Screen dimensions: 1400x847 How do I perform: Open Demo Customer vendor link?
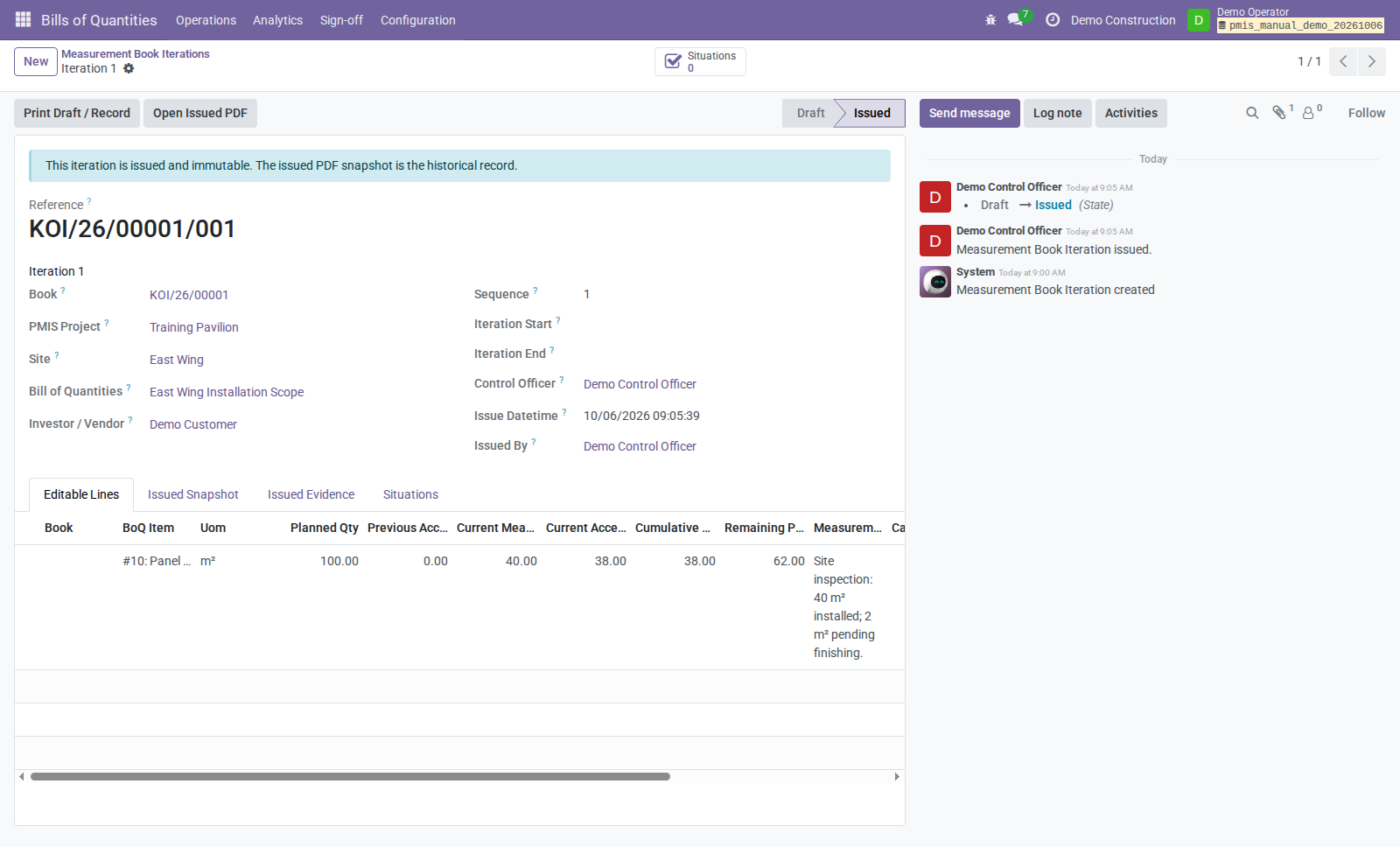[193, 424]
